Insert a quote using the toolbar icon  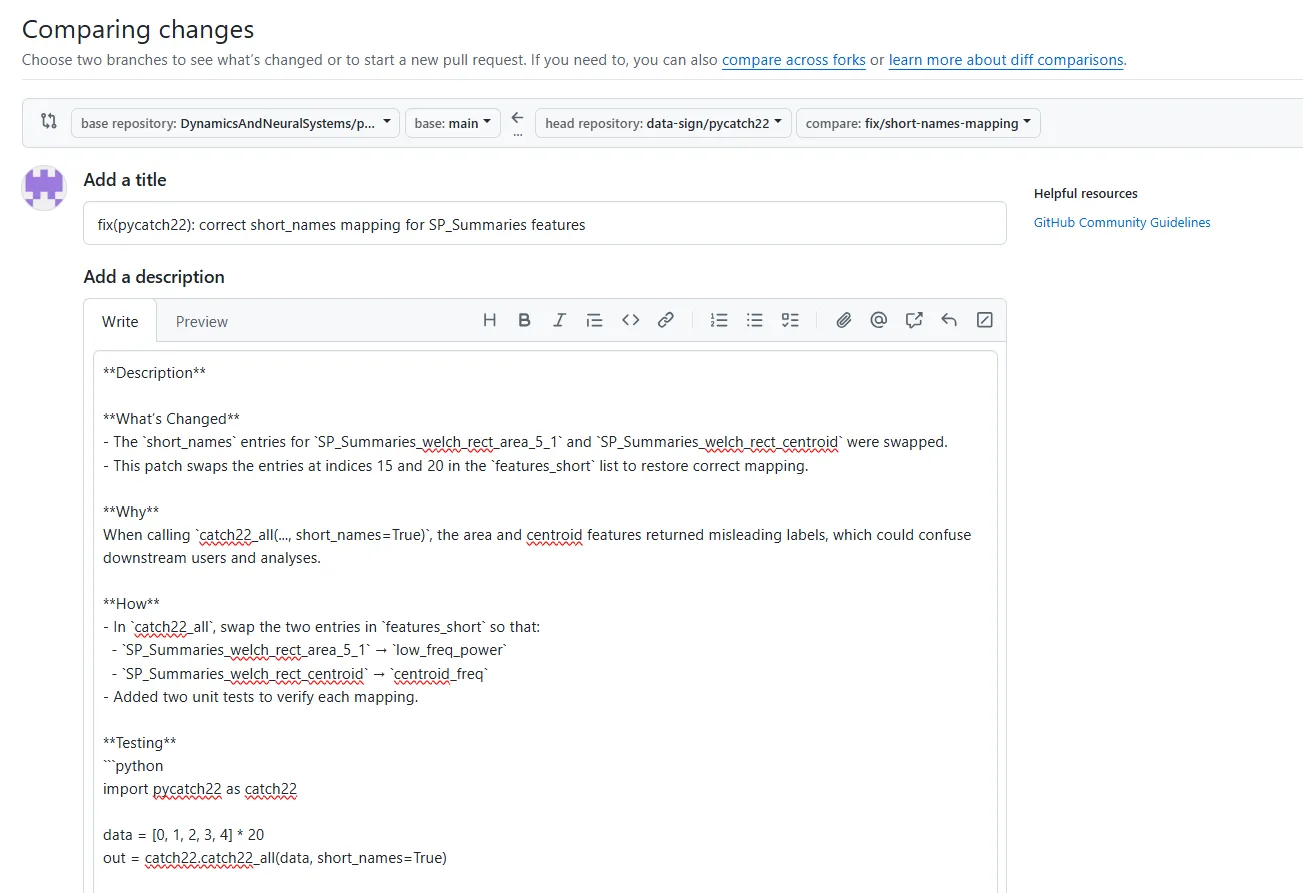594,320
